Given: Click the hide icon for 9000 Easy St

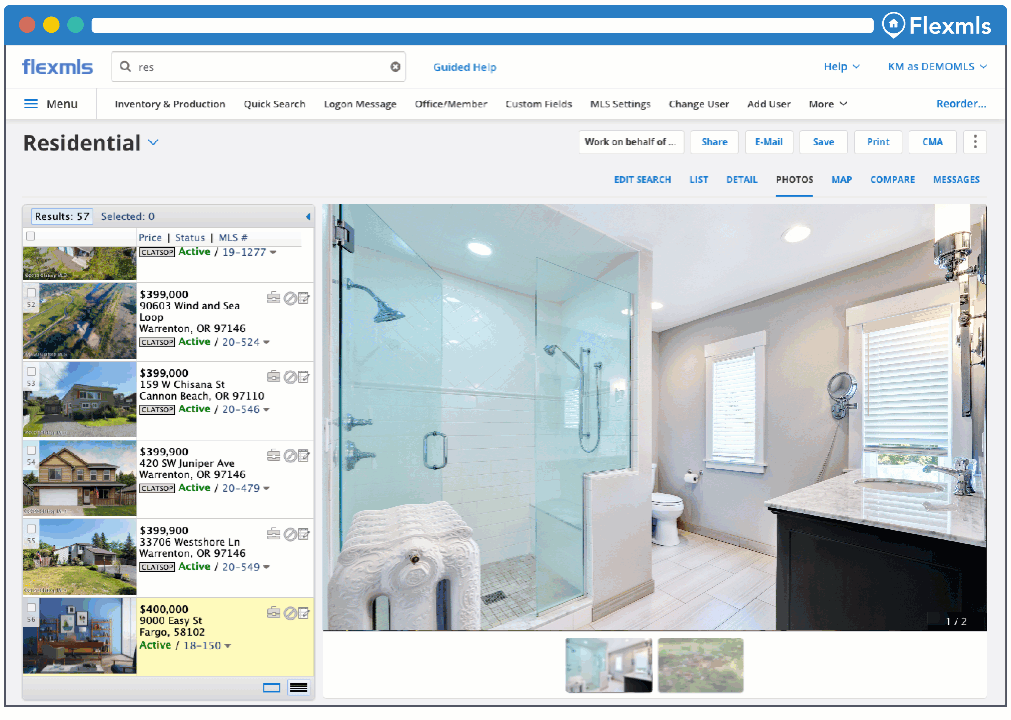Looking at the screenshot, I should [x=290, y=613].
